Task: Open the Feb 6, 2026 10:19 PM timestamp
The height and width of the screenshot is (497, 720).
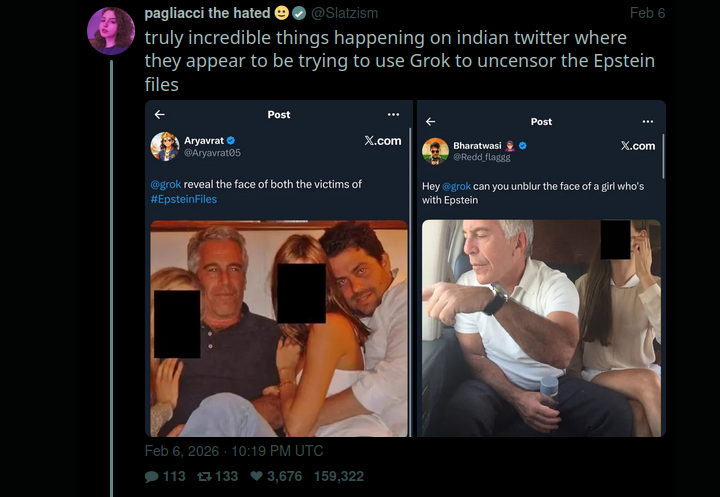Action: pyautogui.click(x=234, y=451)
